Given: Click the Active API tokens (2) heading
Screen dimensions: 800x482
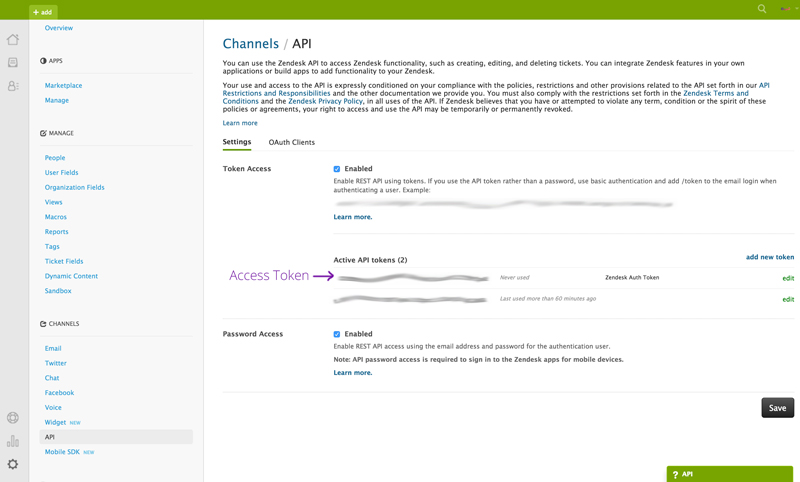Looking at the screenshot, I should tap(370, 260).
